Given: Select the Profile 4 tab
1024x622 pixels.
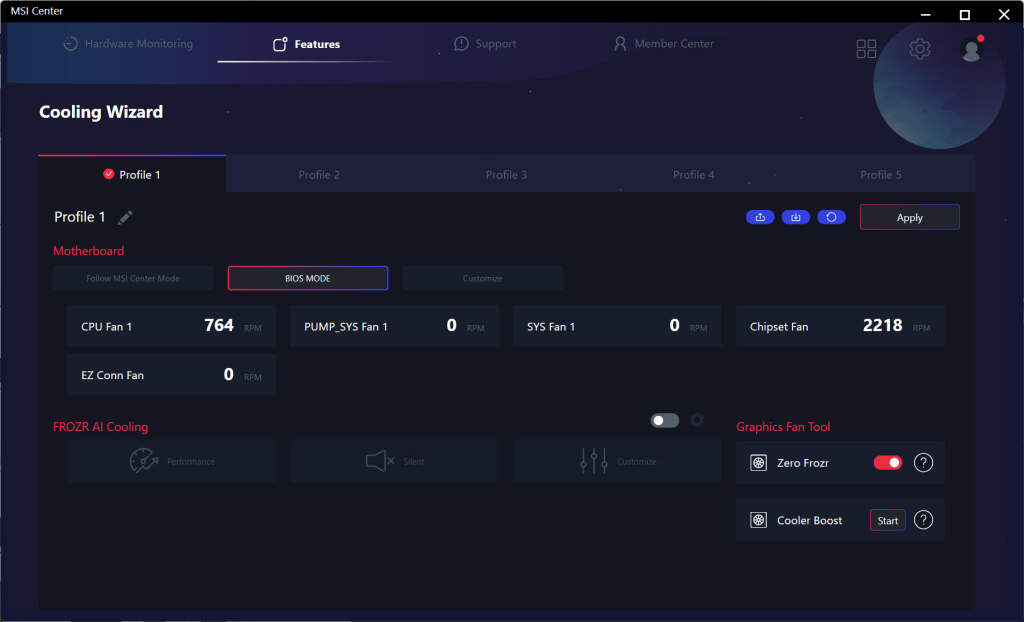Looking at the screenshot, I should pyautogui.click(x=693, y=175).
